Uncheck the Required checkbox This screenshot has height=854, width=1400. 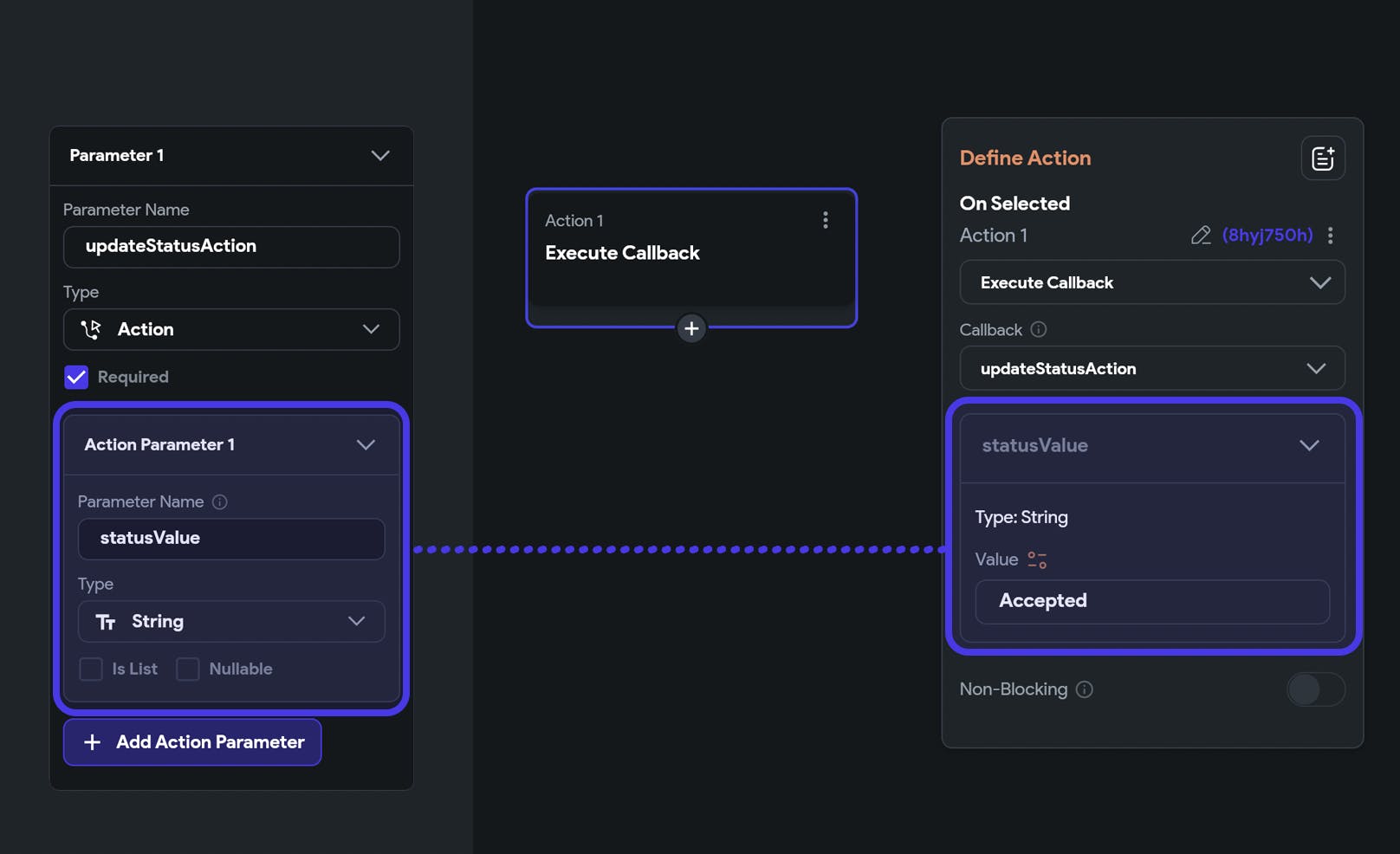click(76, 377)
